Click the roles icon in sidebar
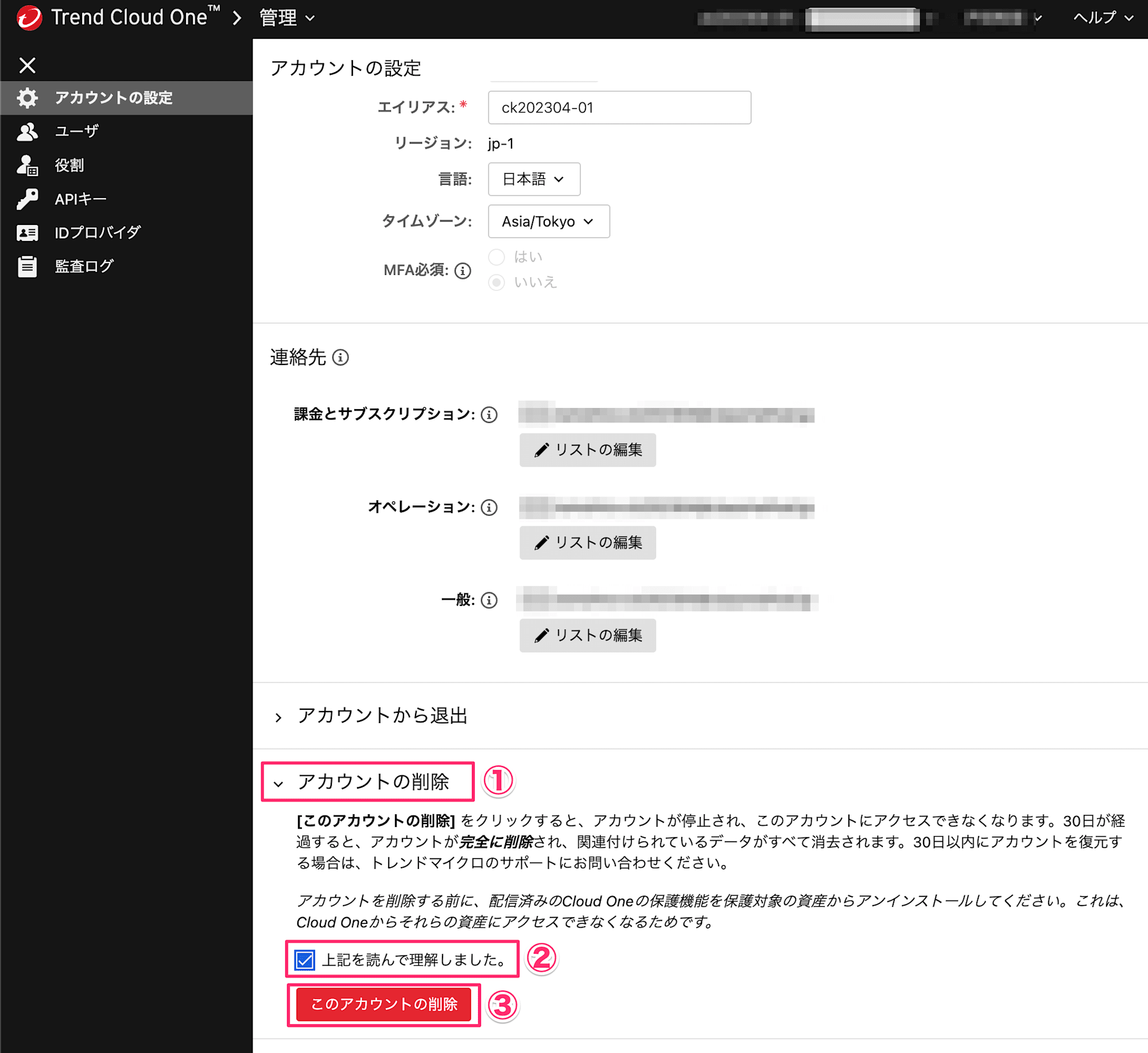1148x1053 pixels. pyautogui.click(x=27, y=165)
